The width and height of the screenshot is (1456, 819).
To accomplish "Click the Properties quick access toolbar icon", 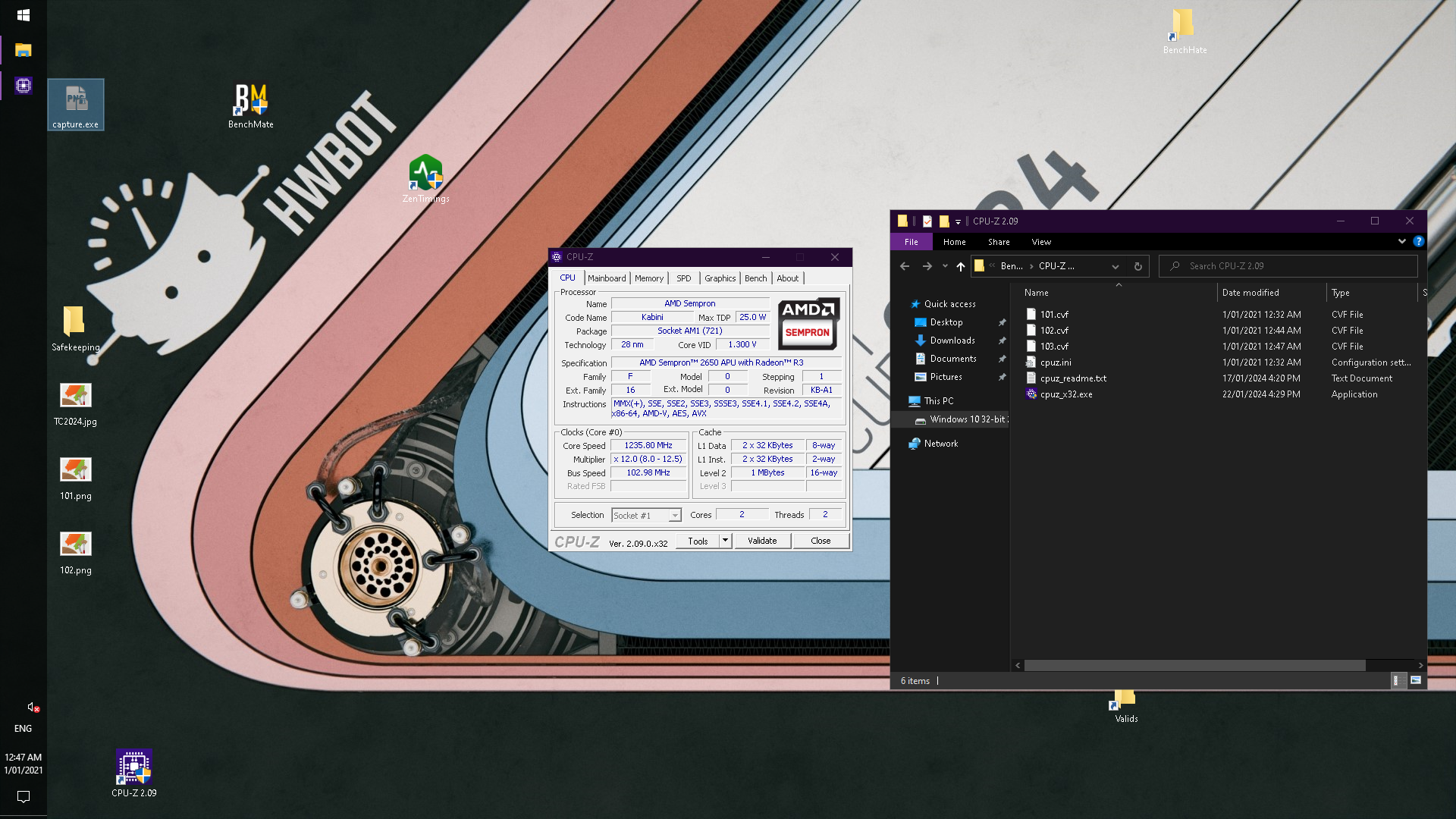I will pyautogui.click(x=927, y=221).
